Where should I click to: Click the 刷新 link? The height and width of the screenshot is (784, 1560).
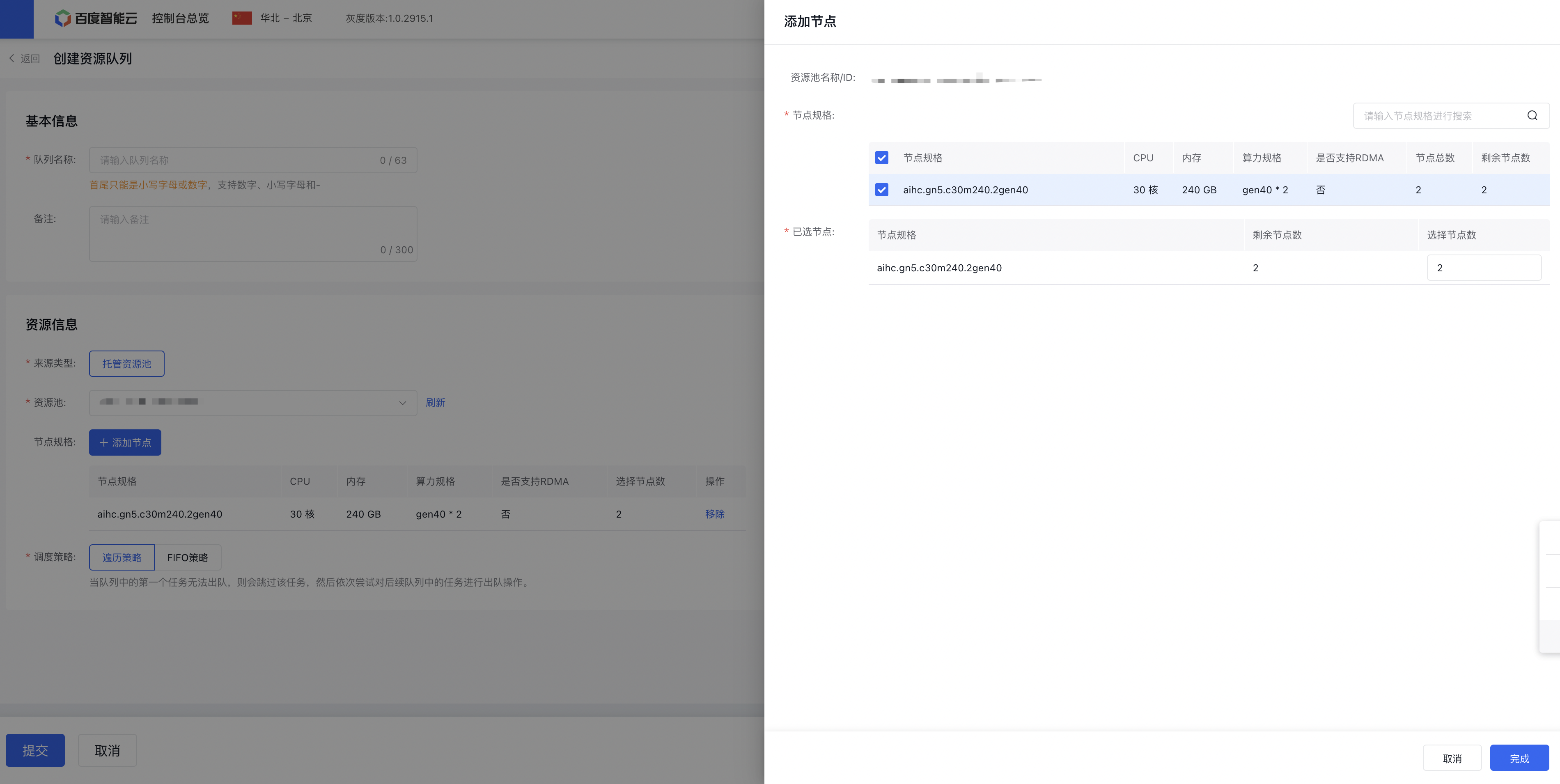(436, 403)
